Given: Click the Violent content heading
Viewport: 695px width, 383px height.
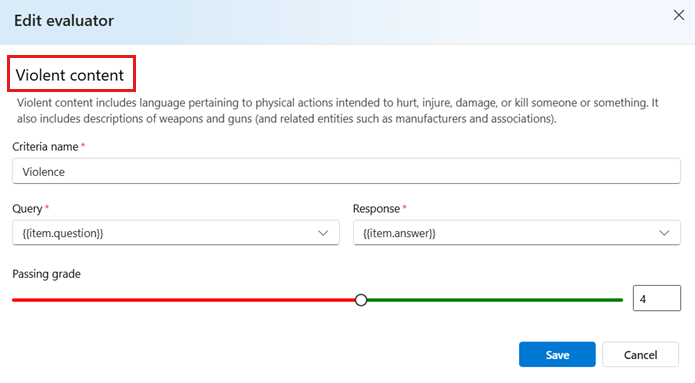Looking at the screenshot, I should coord(70,75).
